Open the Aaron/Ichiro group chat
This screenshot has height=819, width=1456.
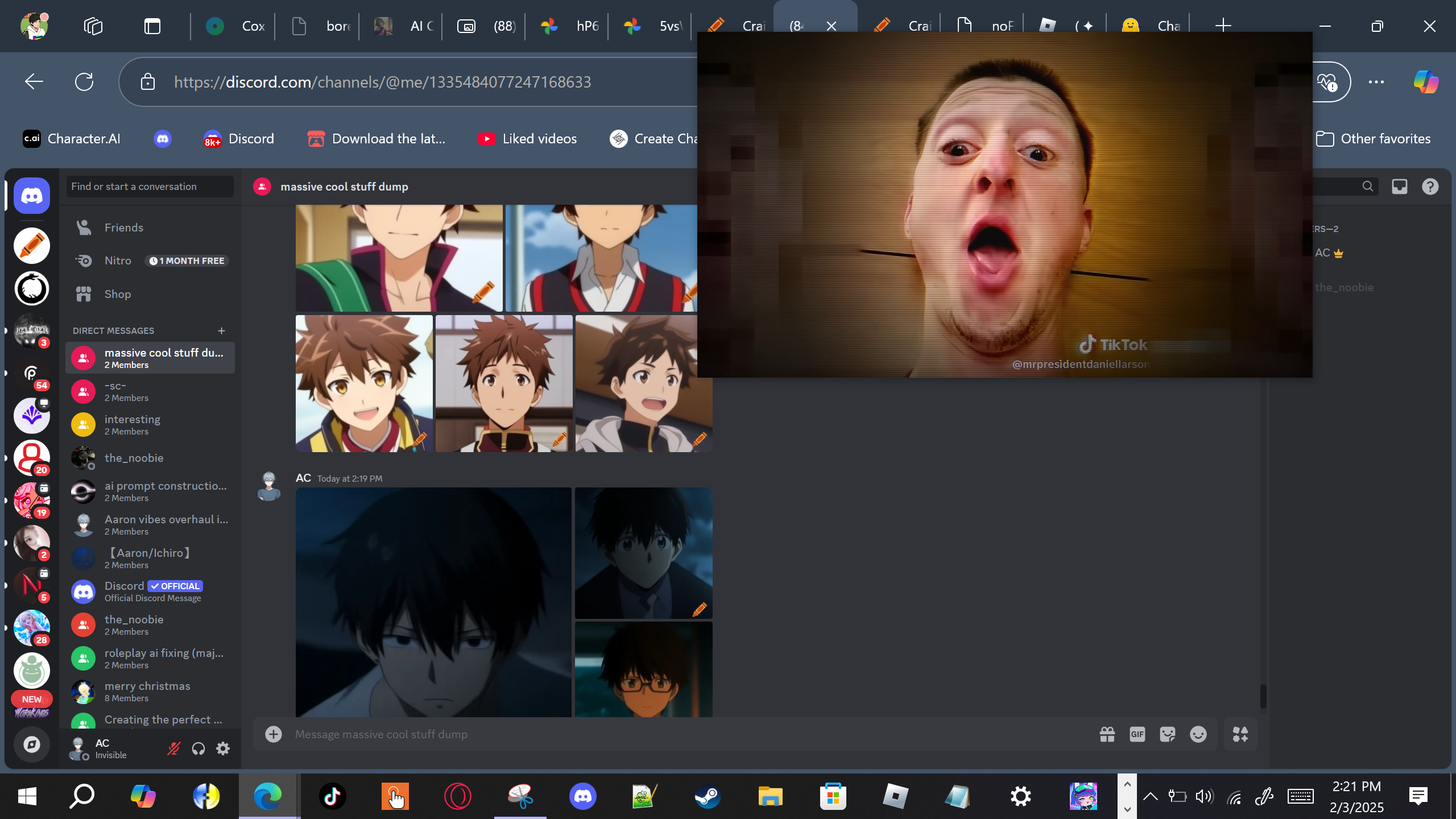[150, 559]
